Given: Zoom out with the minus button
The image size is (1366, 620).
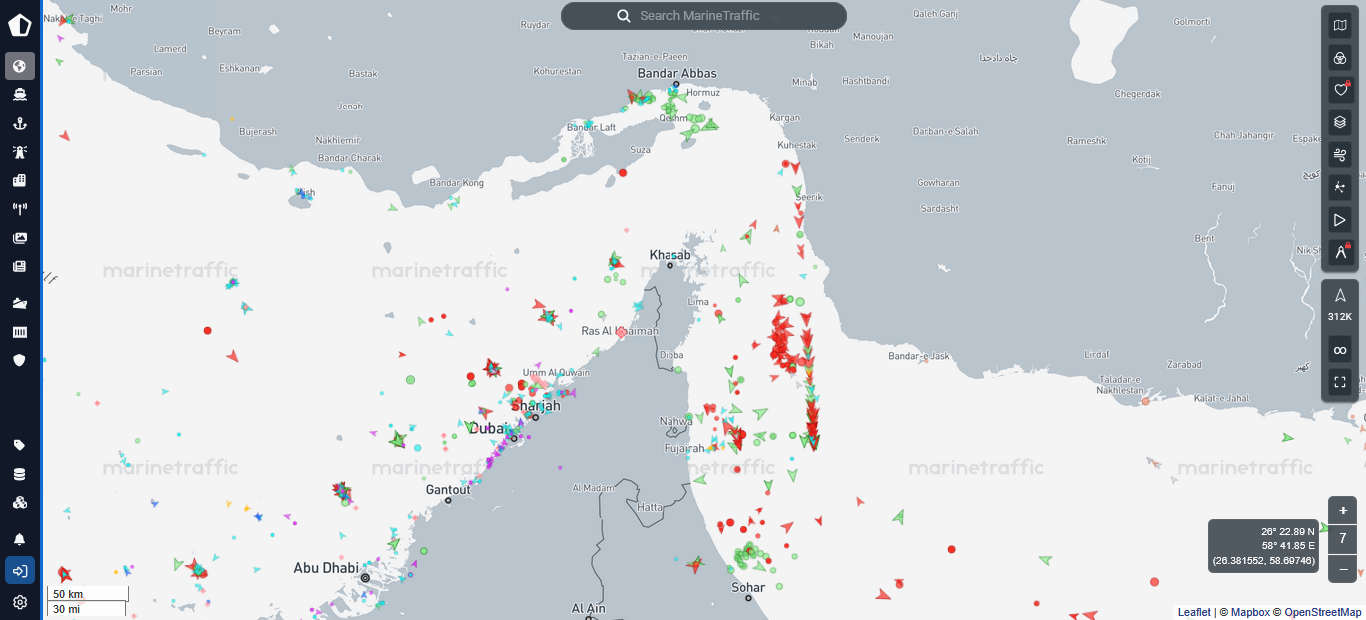Looking at the screenshot, I should tap(1343, 568).
